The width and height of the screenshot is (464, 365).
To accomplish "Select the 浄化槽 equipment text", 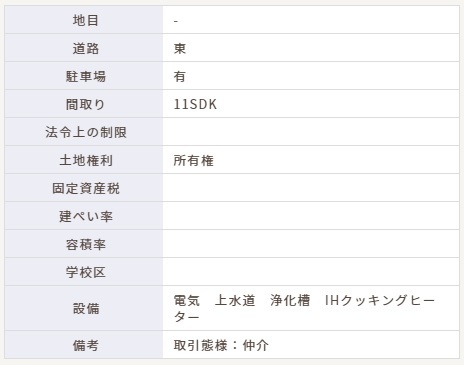I will tap(290, 300).
